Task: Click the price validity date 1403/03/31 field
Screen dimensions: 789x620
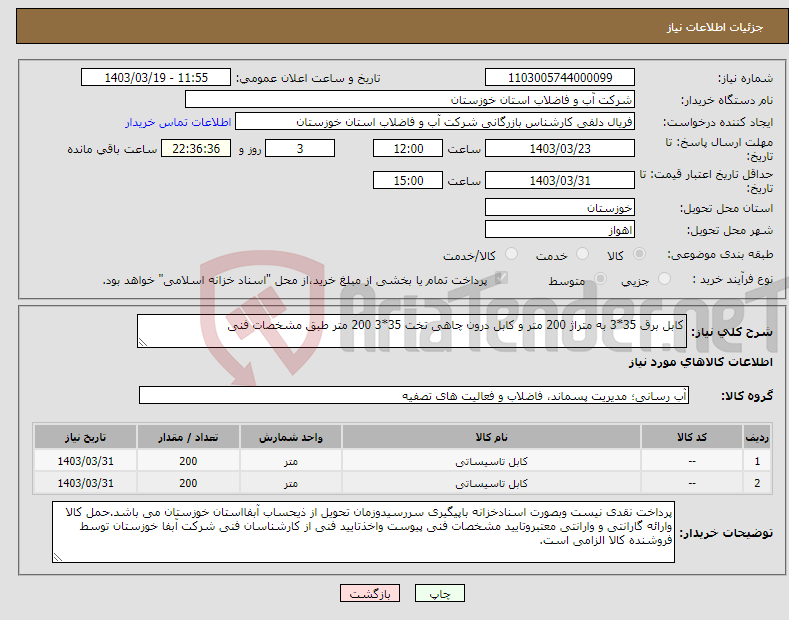Action: pyautogui.click(x=560, y=180)
